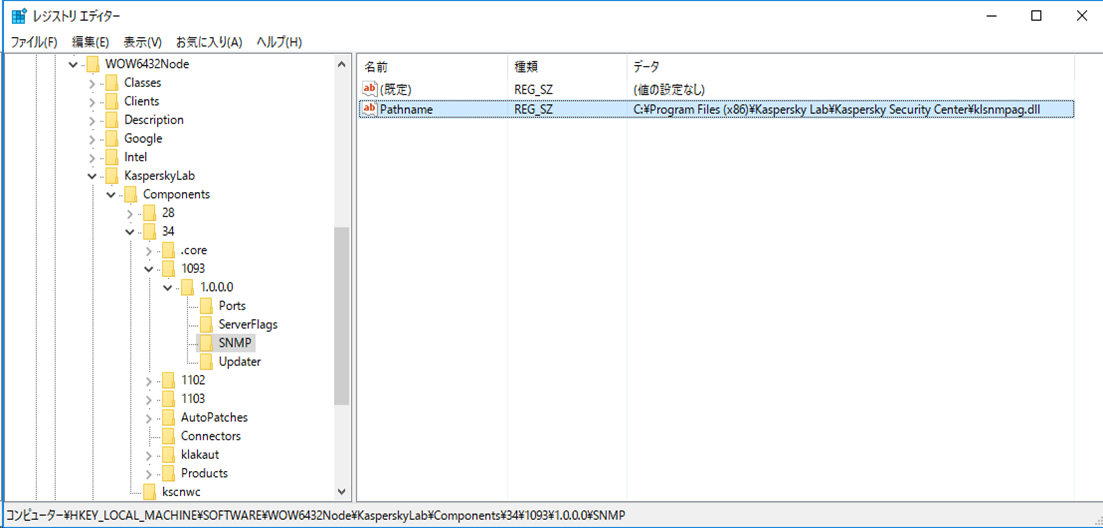Collapse the WOW6432Node tree node
This screenshot has height=528, width=1103.
(x=73, y=64)
